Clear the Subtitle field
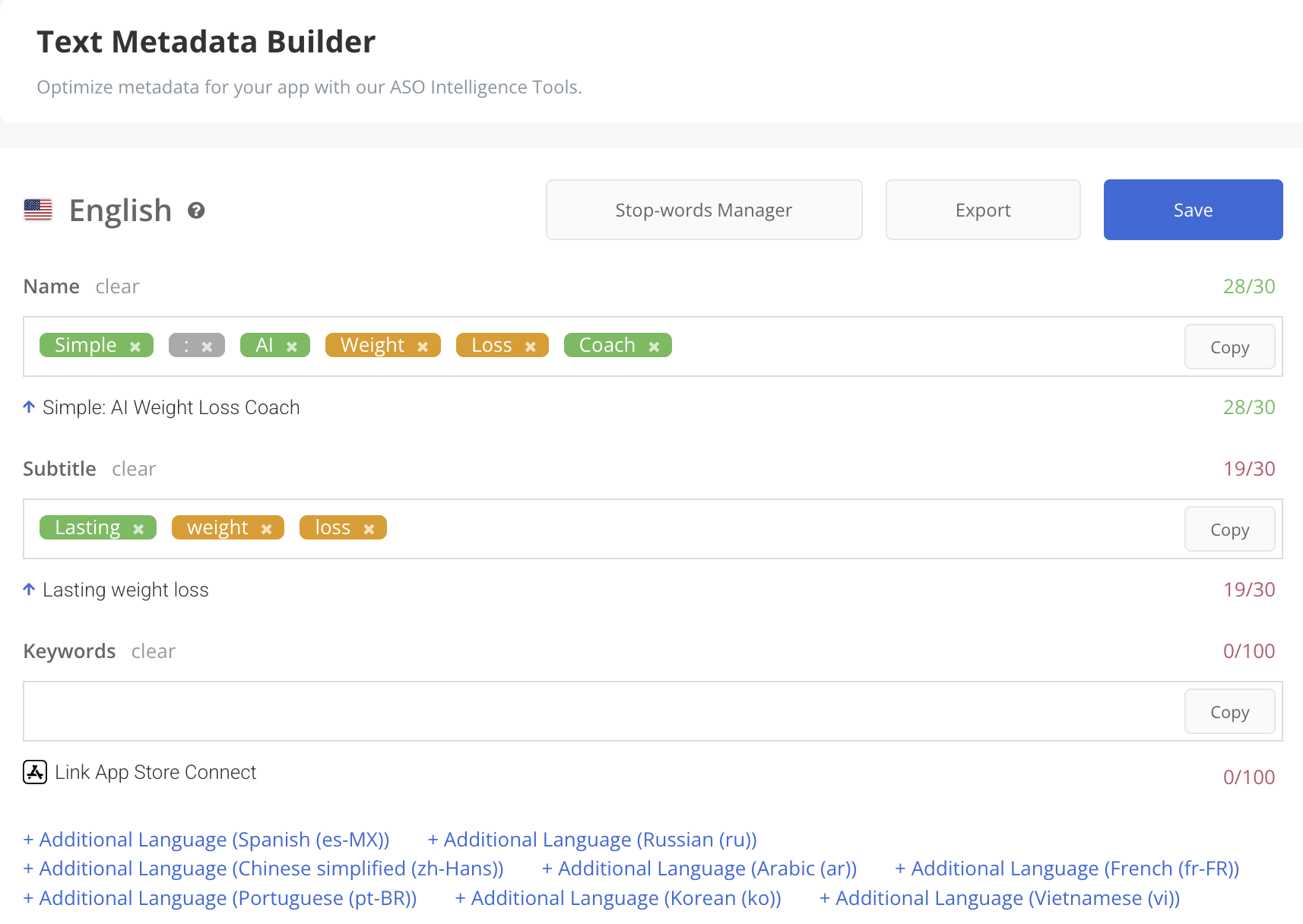The image size is (1303, 924). click(x=134, y=469)
